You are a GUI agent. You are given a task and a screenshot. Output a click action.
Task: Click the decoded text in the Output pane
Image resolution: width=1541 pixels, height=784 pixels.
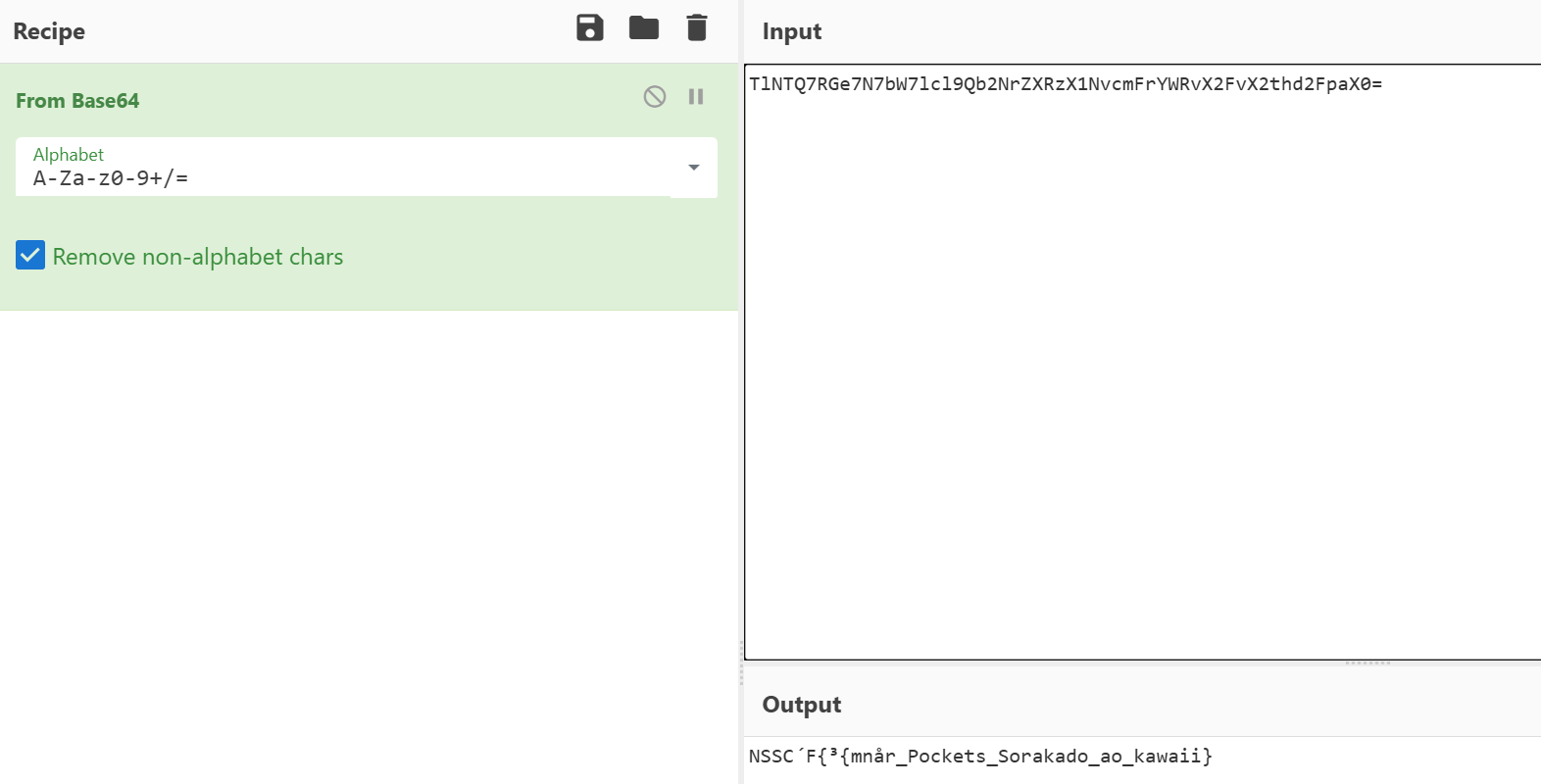coord(980,757)
